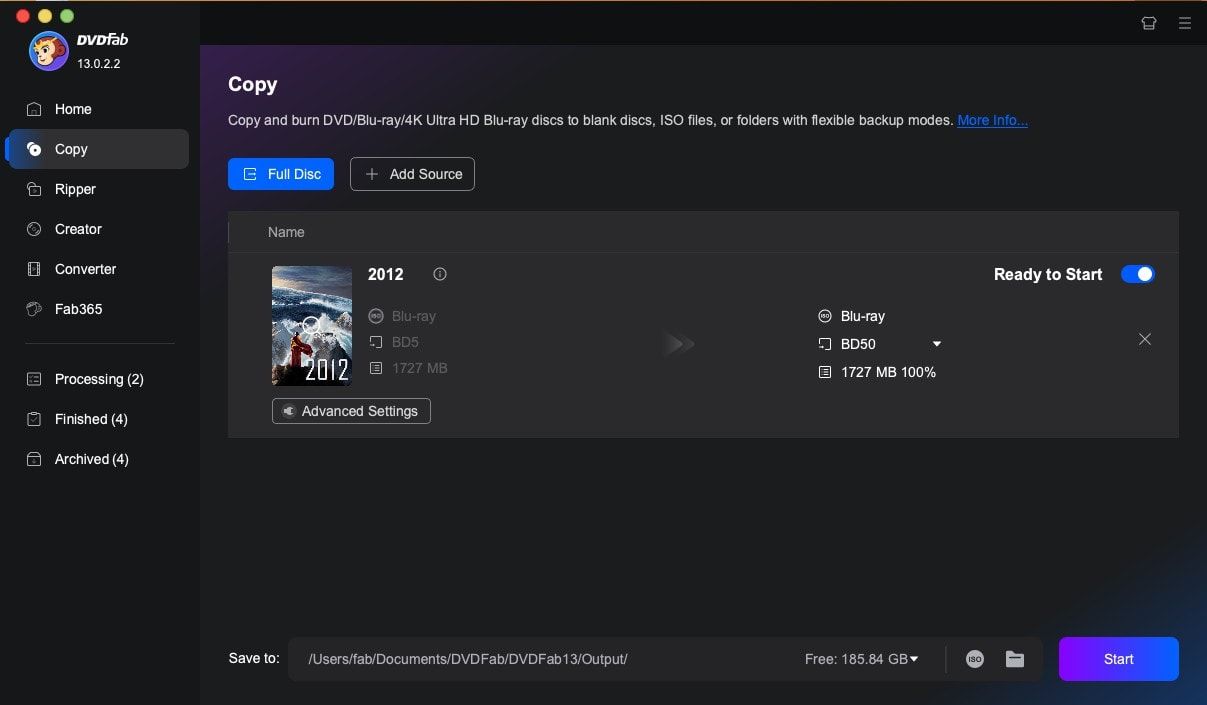Go to Ripper module in sidebar
Image resolution: width=1207 pixels, height=705 pixels.
[x=75, y=189]
